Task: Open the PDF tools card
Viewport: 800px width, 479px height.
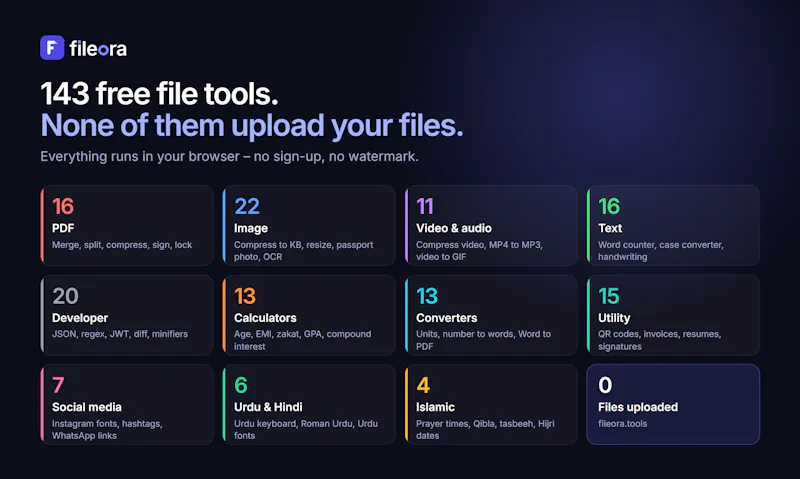Action: tap(127, 225)
